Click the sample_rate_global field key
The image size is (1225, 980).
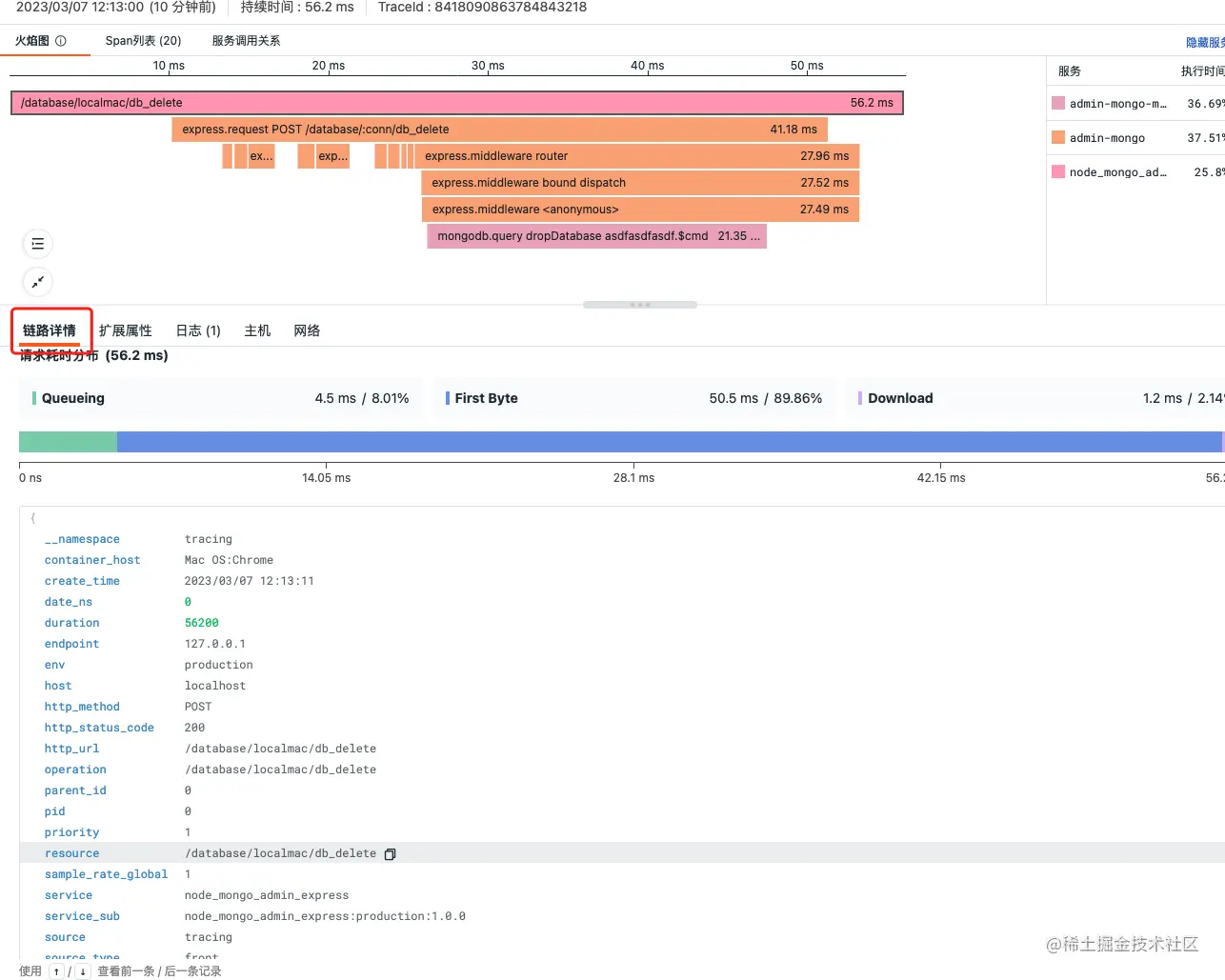[x=106, y=874]
